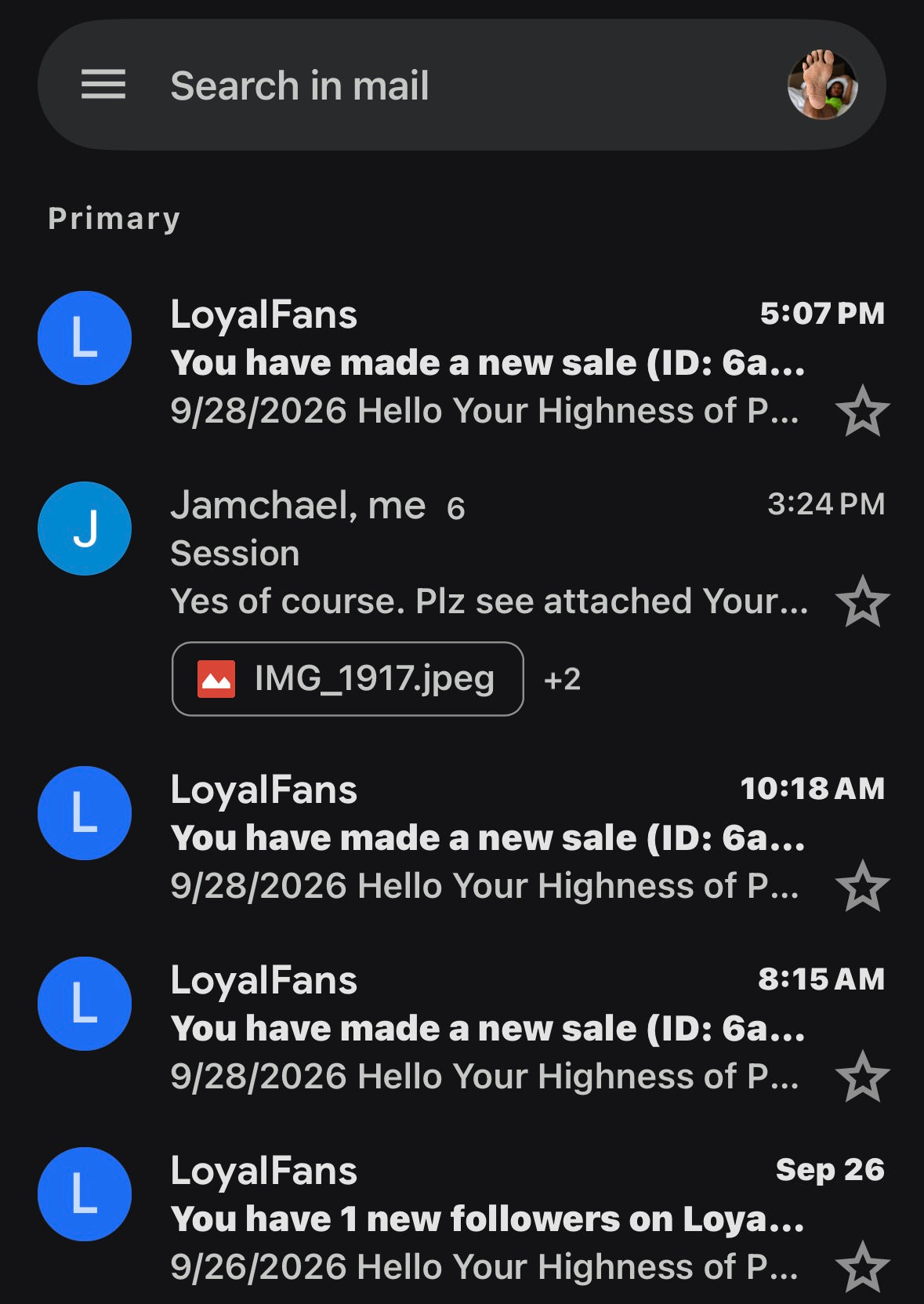Open the IMG_1917.jpeg attachment

[348, 678]
